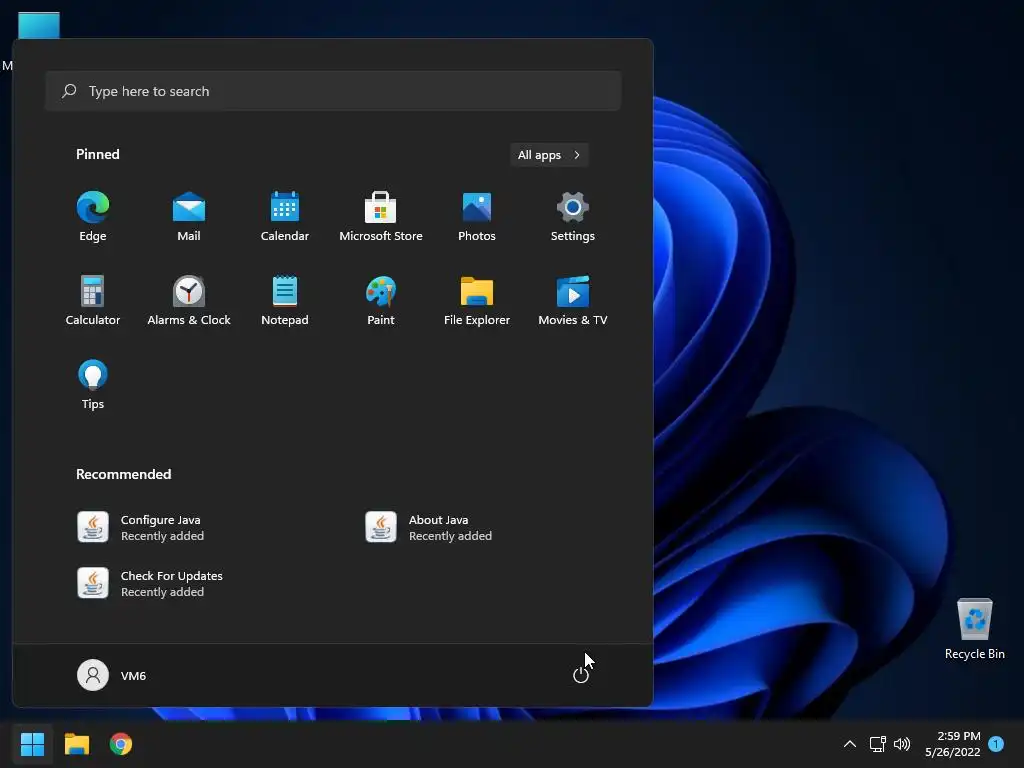Open File Explorer from the taskbar
Viewport: 1024px width, 768px height.
(x=76, y=744)
